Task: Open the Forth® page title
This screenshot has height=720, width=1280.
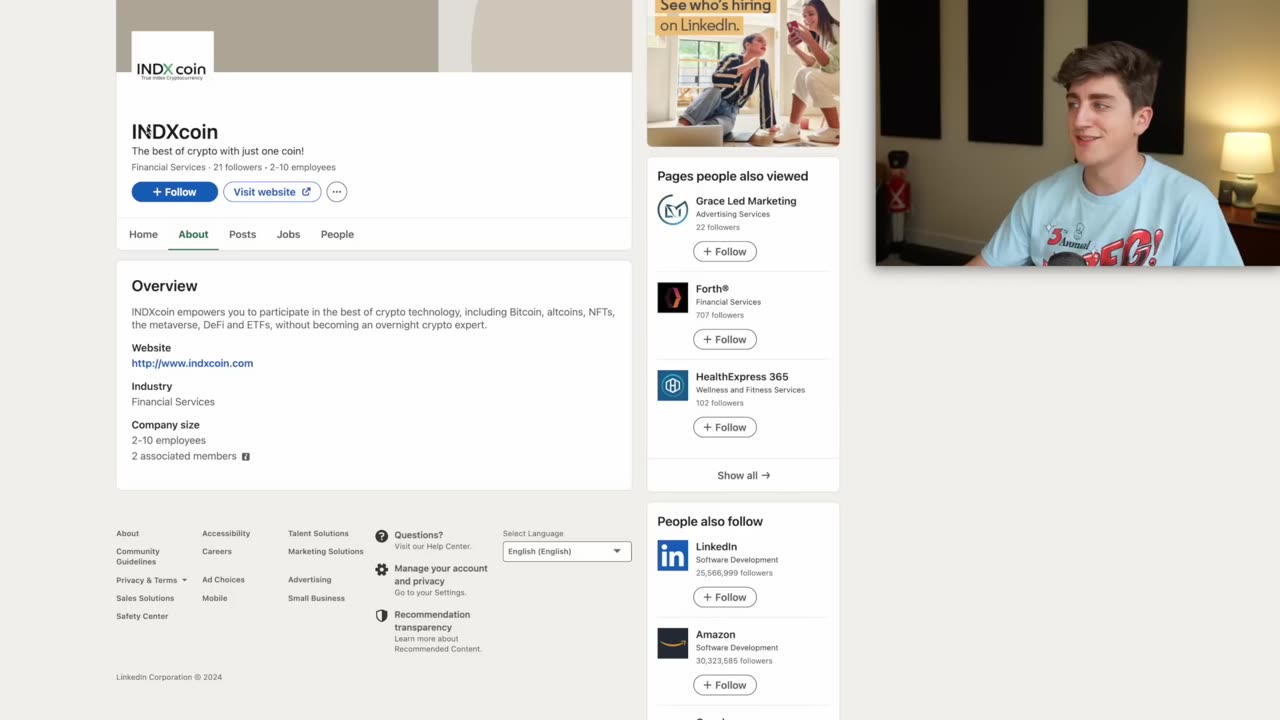Action: (712, 289)
